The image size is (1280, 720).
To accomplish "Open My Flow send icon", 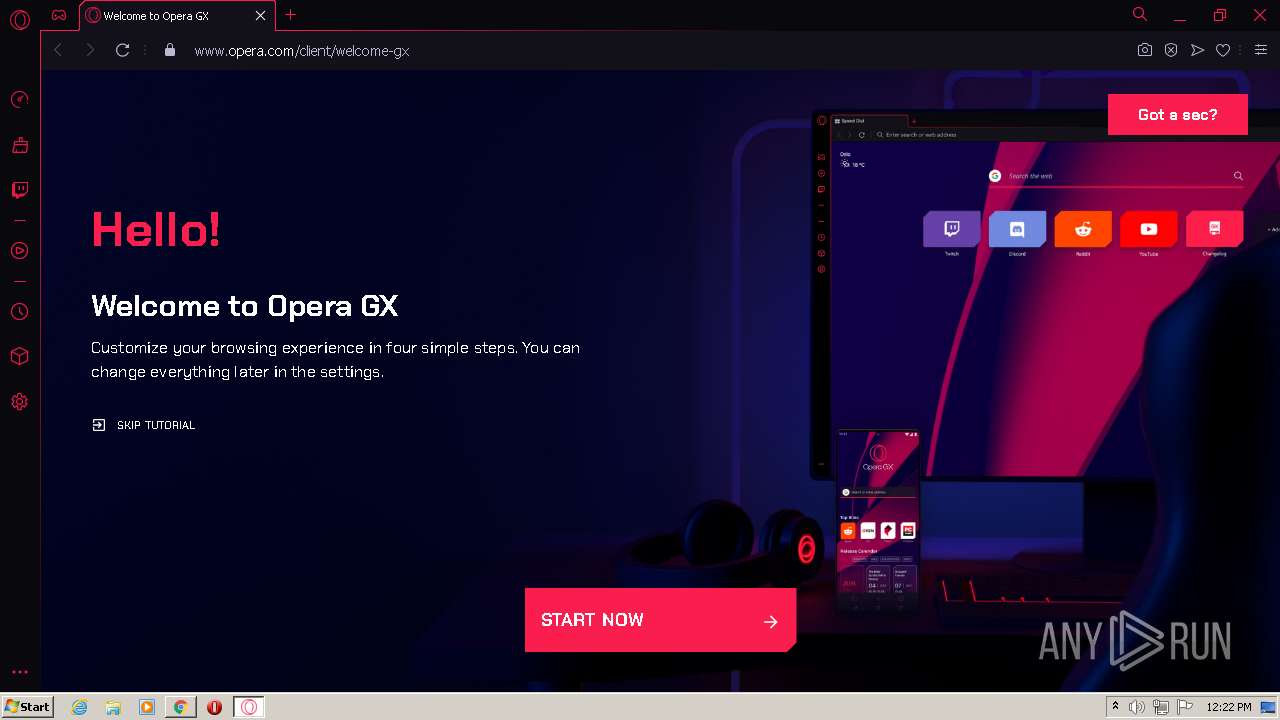I will click(x=1197, y=50).
